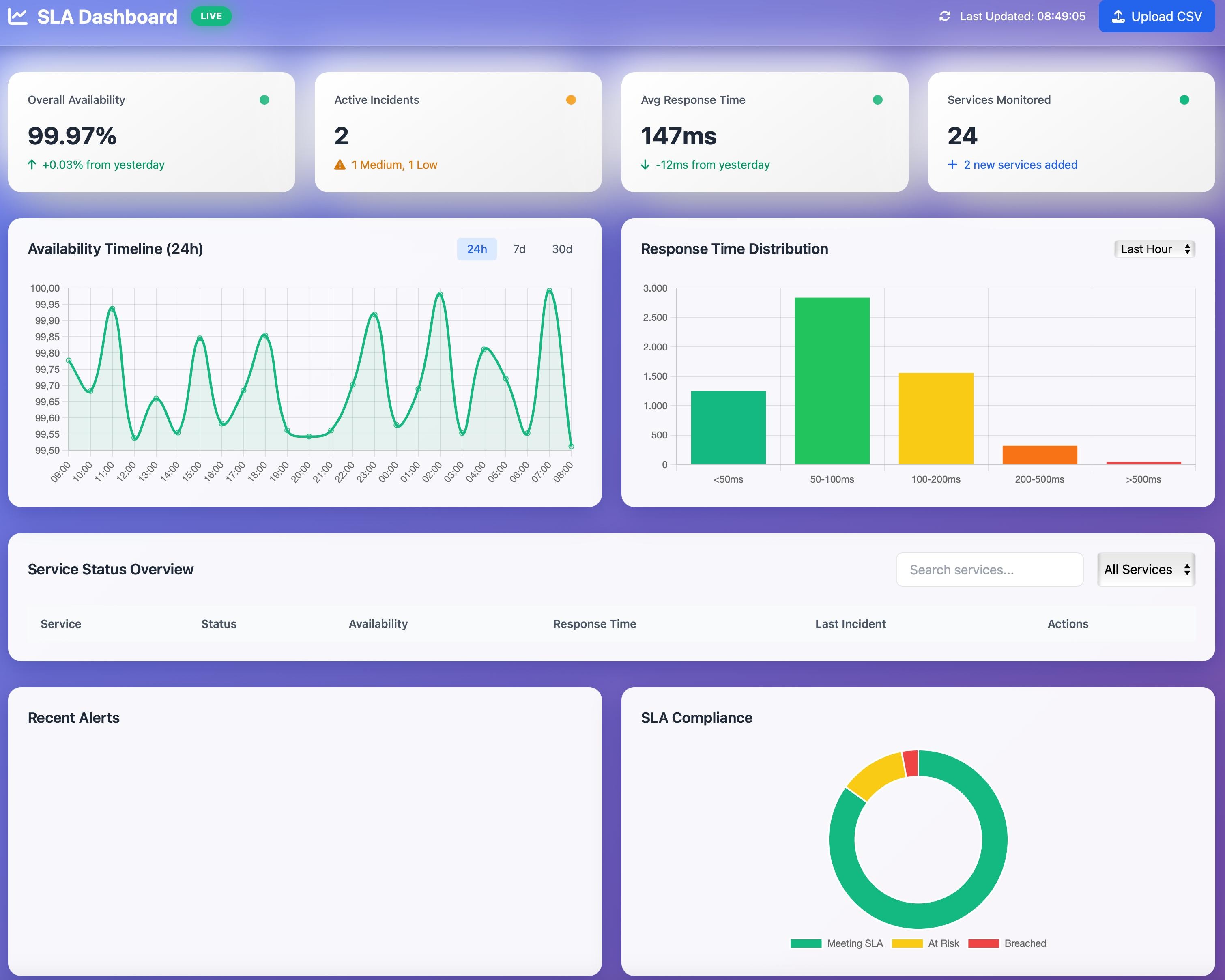Click the upload icon on Upload CSV button
1225x980 pixels.
pyautogui.click(x=1118, y=17)
